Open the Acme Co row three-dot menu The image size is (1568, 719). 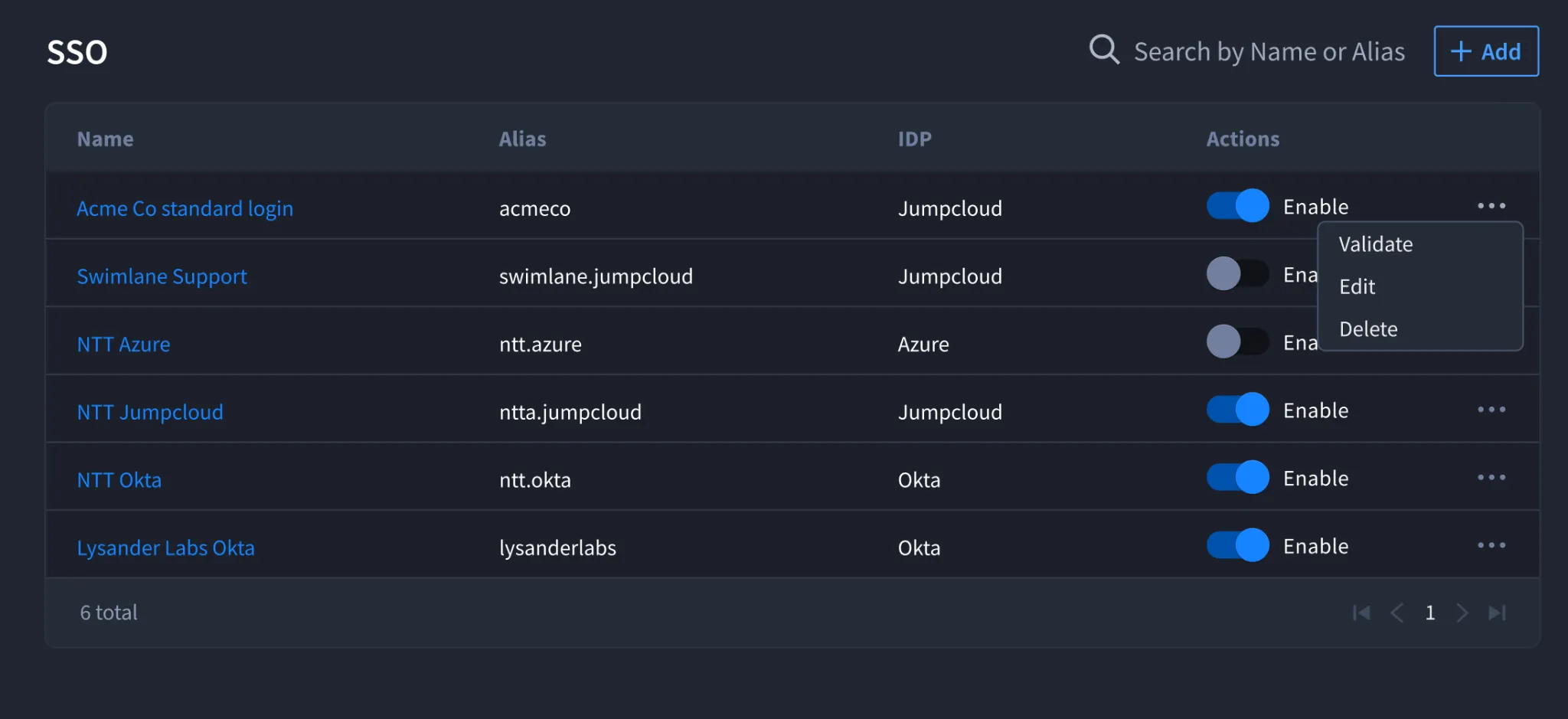[1491, 206]
